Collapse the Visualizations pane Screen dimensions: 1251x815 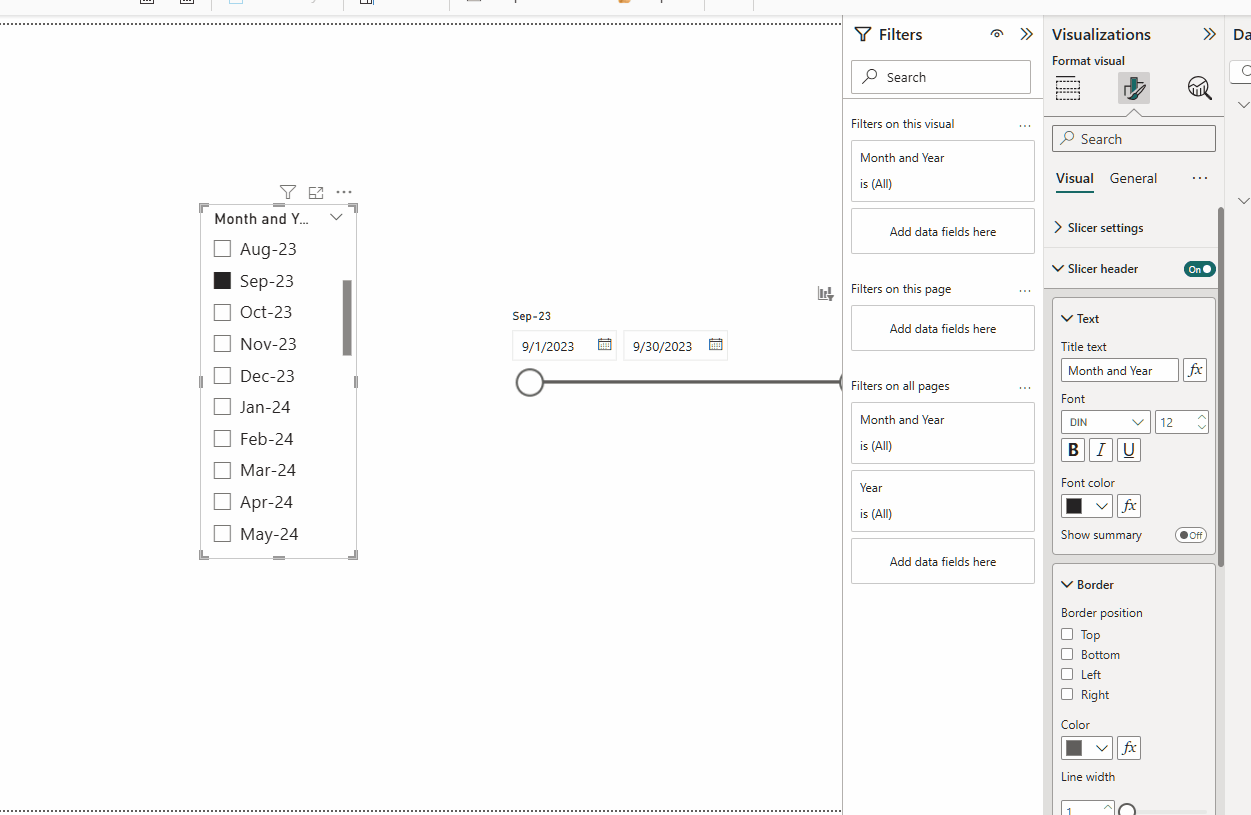[x=1209, y=34]
